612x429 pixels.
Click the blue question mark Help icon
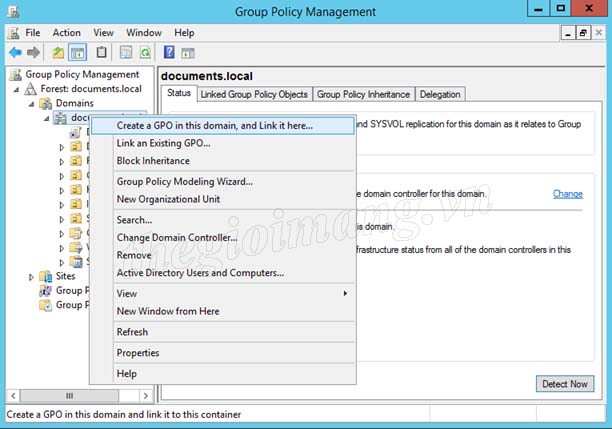[x=169, y=52]
